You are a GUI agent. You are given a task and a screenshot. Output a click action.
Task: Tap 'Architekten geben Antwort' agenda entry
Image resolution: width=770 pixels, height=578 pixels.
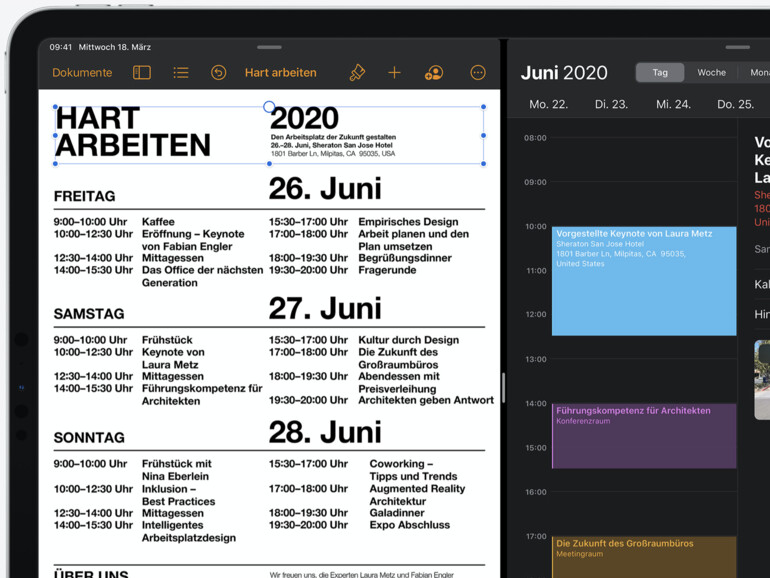point(426,401)
